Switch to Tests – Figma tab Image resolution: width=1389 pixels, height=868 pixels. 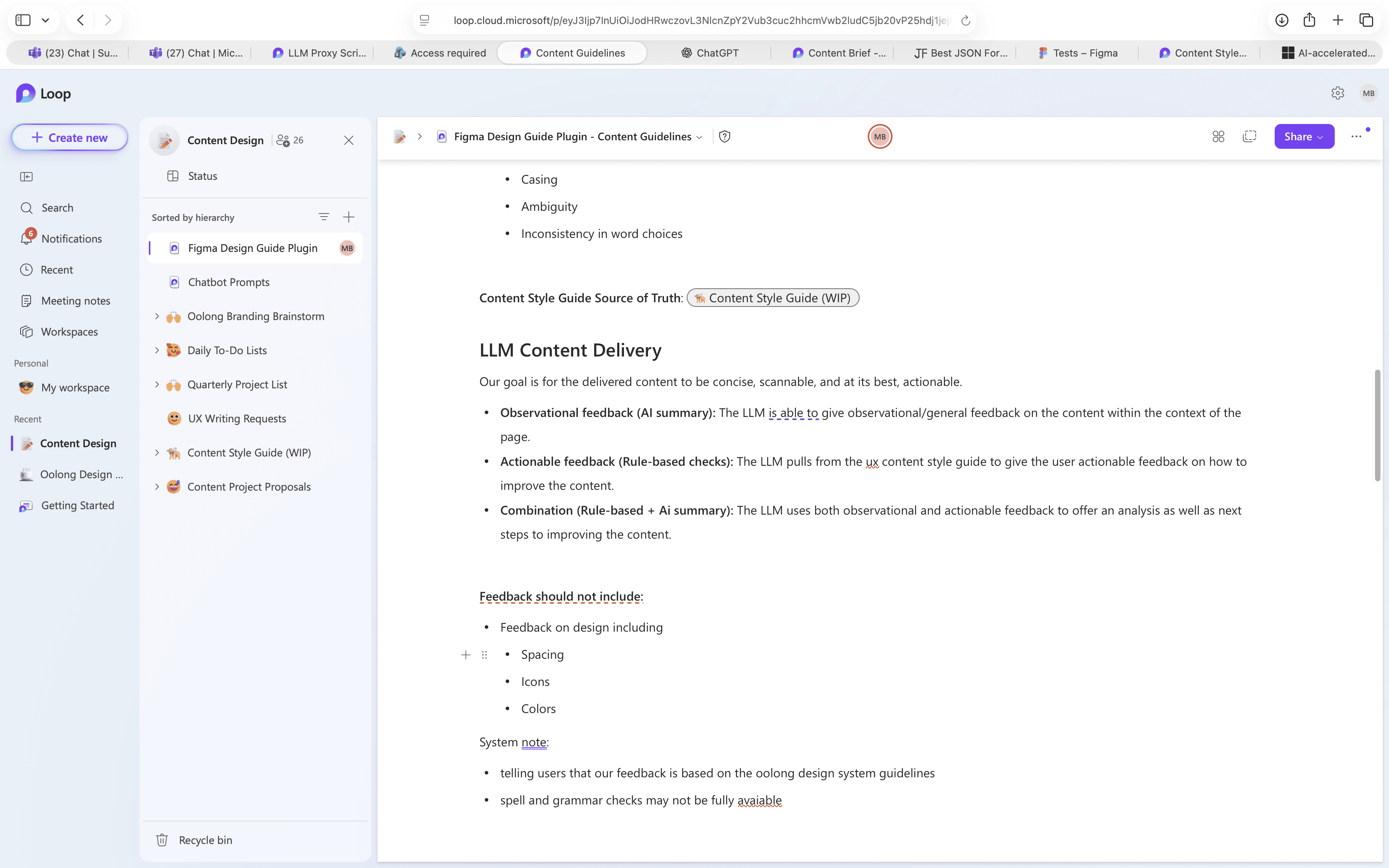pos(1078,53)
